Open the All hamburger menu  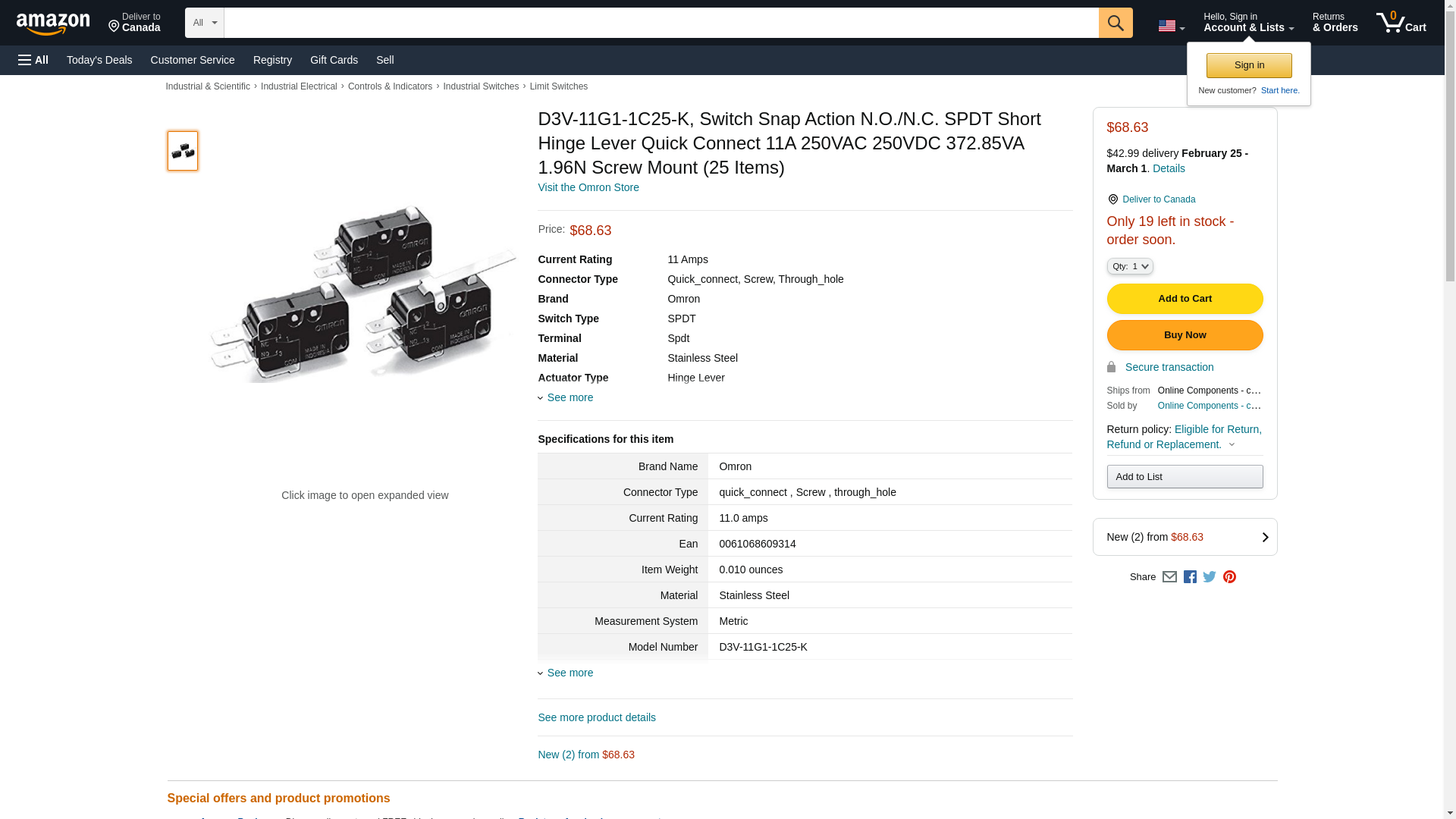(x=33, y=60)
